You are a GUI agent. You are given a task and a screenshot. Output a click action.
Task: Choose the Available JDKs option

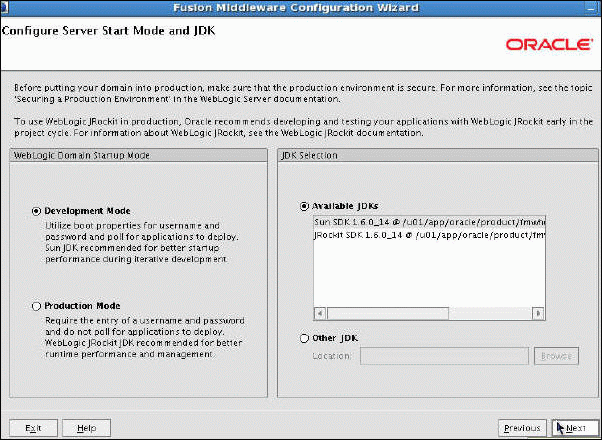304,206
